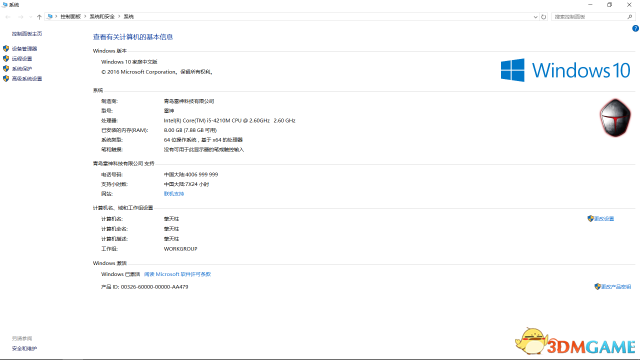Image resolution: width=640 pixels, height=360 pixels.
Task: Click the magnifier icon in the search box
Action: 630,17
